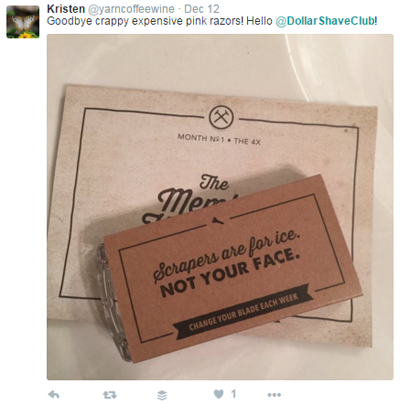Click the crossed hammers logo in the photo
Image resolution: width=400 pixels, height=405 pixels.
click(221, 117)
